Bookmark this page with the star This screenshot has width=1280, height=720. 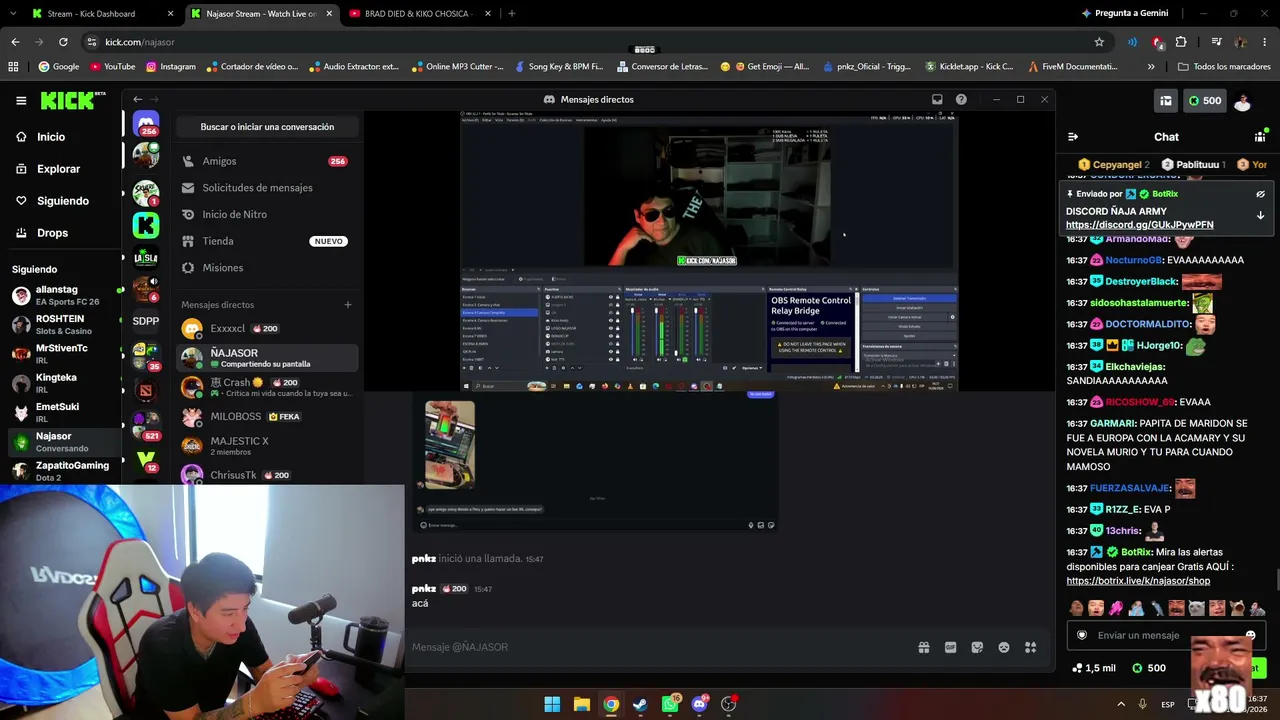pyautogui.click(x=1099, y=42)
